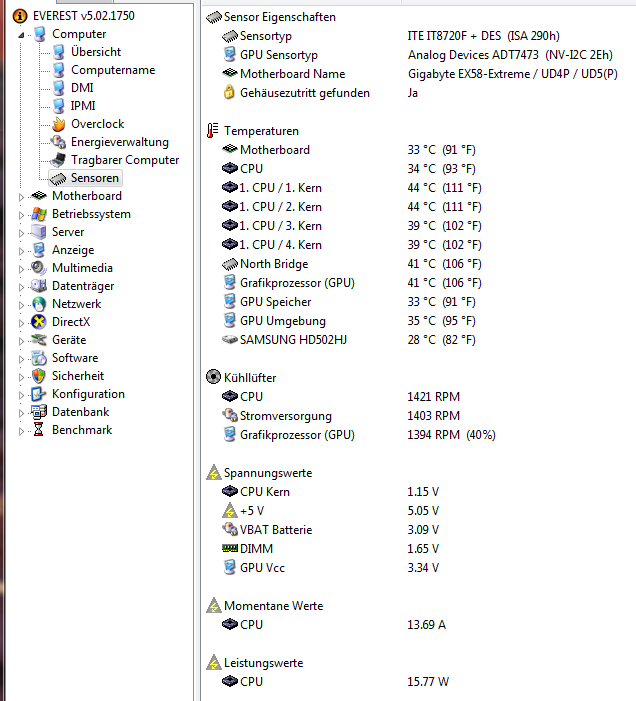Expand the Datenträger tree node

tap(21, 287)
